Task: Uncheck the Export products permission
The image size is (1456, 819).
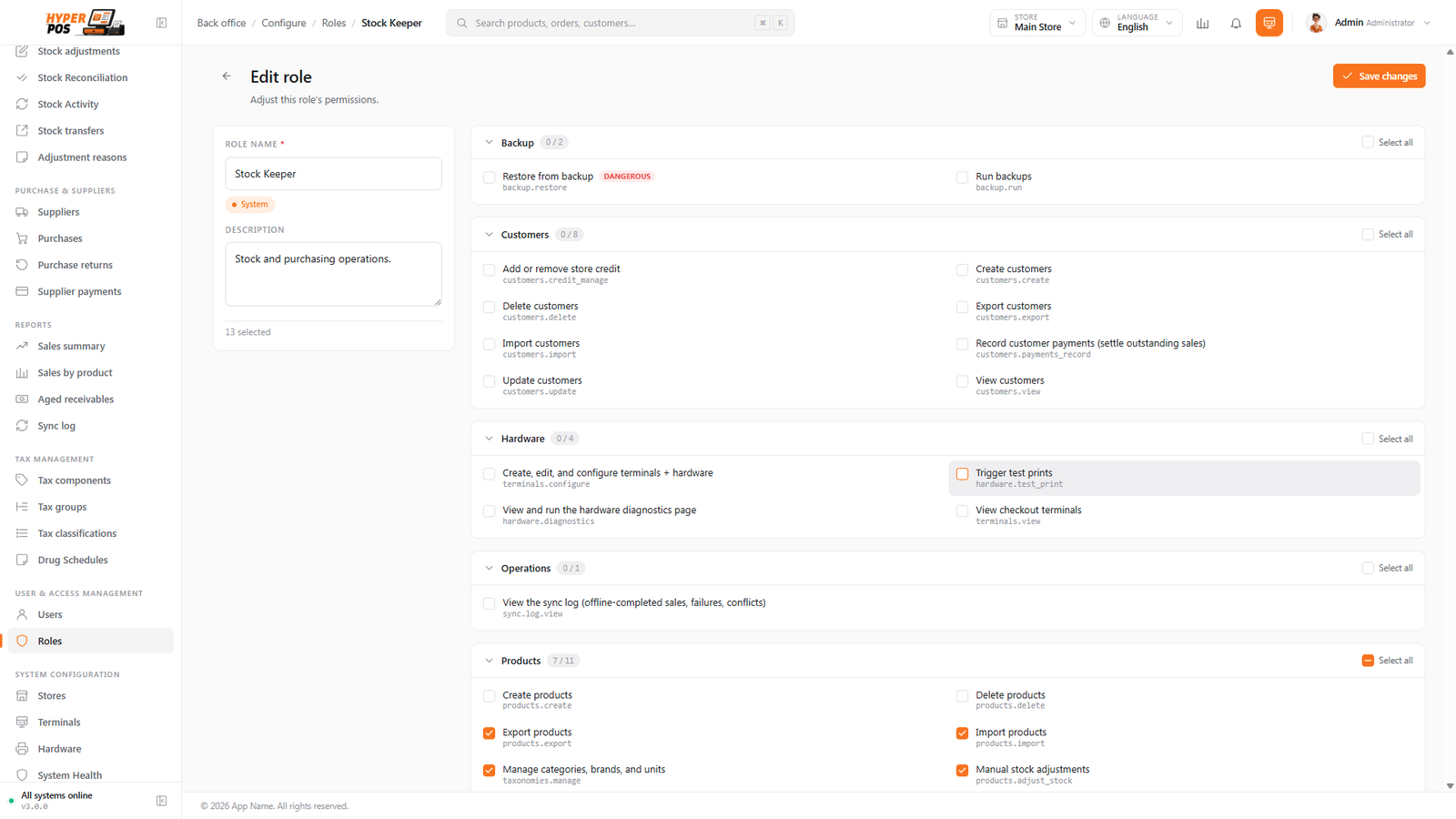Action: point(489,733)
